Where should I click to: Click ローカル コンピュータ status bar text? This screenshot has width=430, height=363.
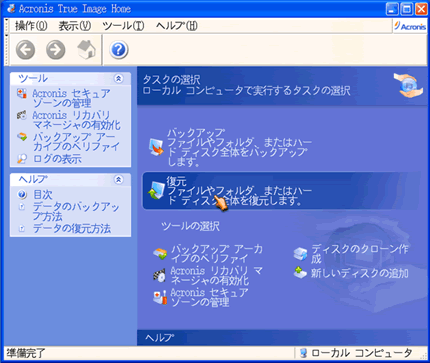tap(362, 353)
